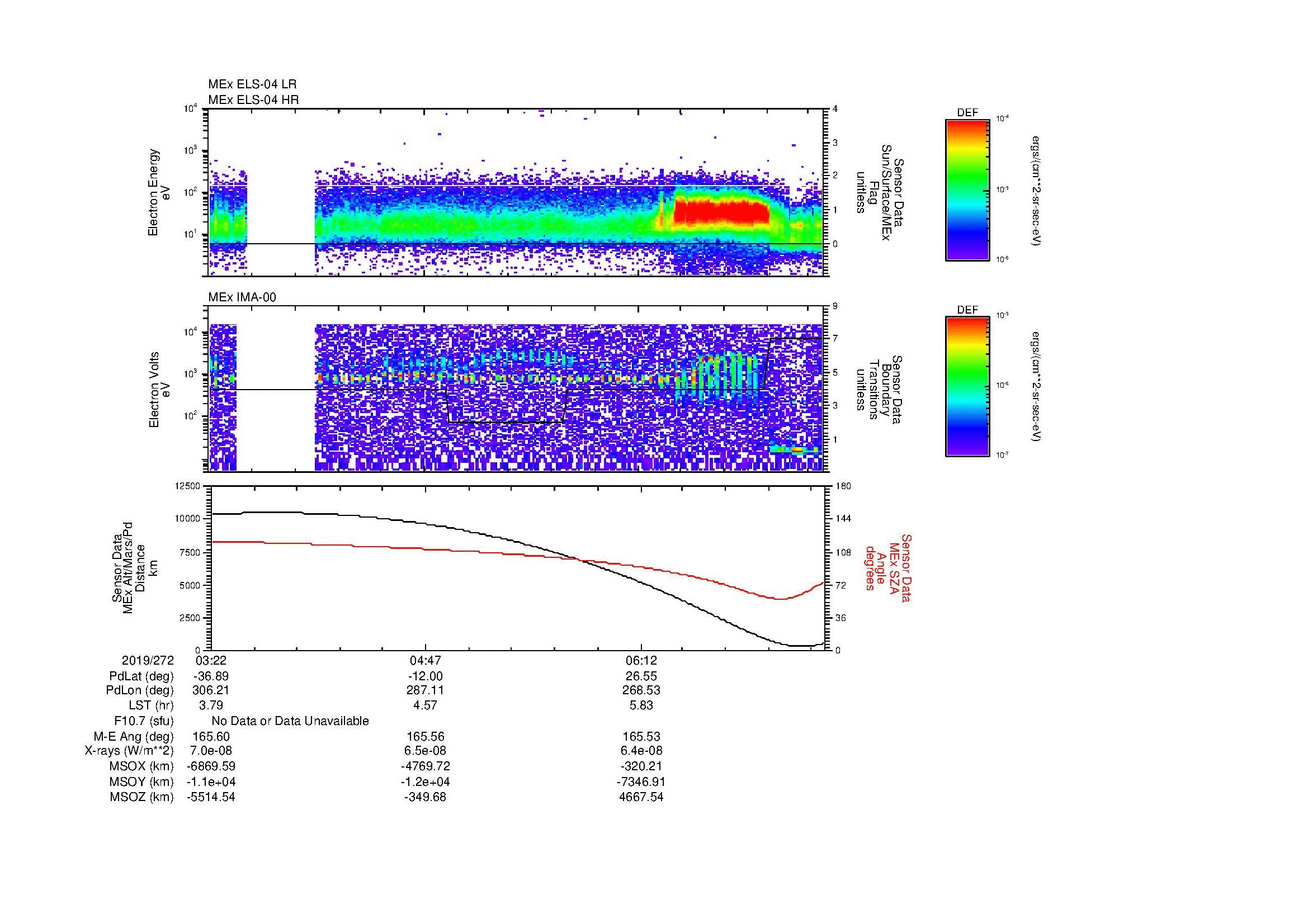Image resolution: width=1308 pixels, height=924 pixels.
Task: Click the '180' SZA axis tick
Action: point(843,486)
